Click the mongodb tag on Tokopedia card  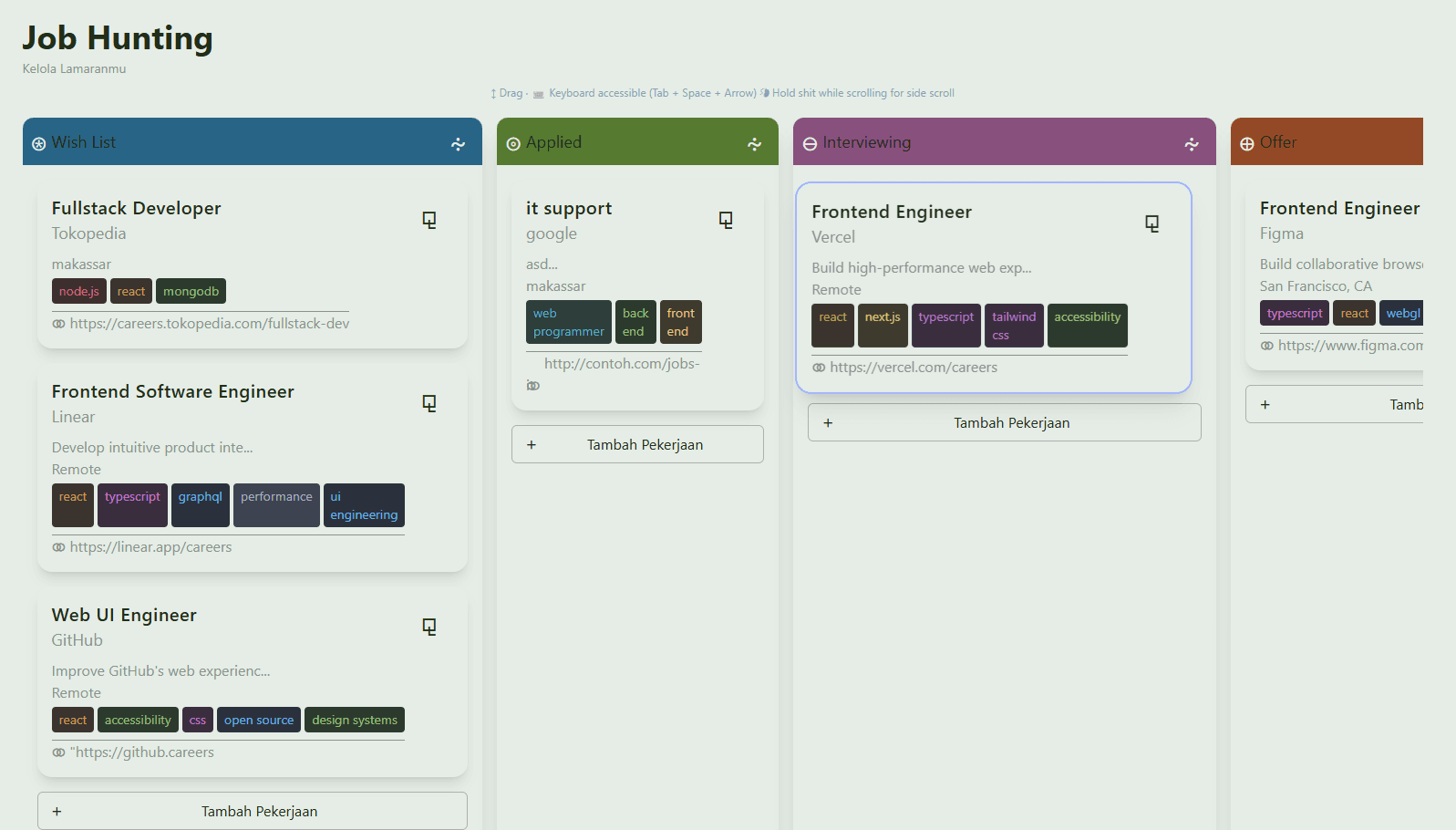pyautogui.click(x=191, y=291)
